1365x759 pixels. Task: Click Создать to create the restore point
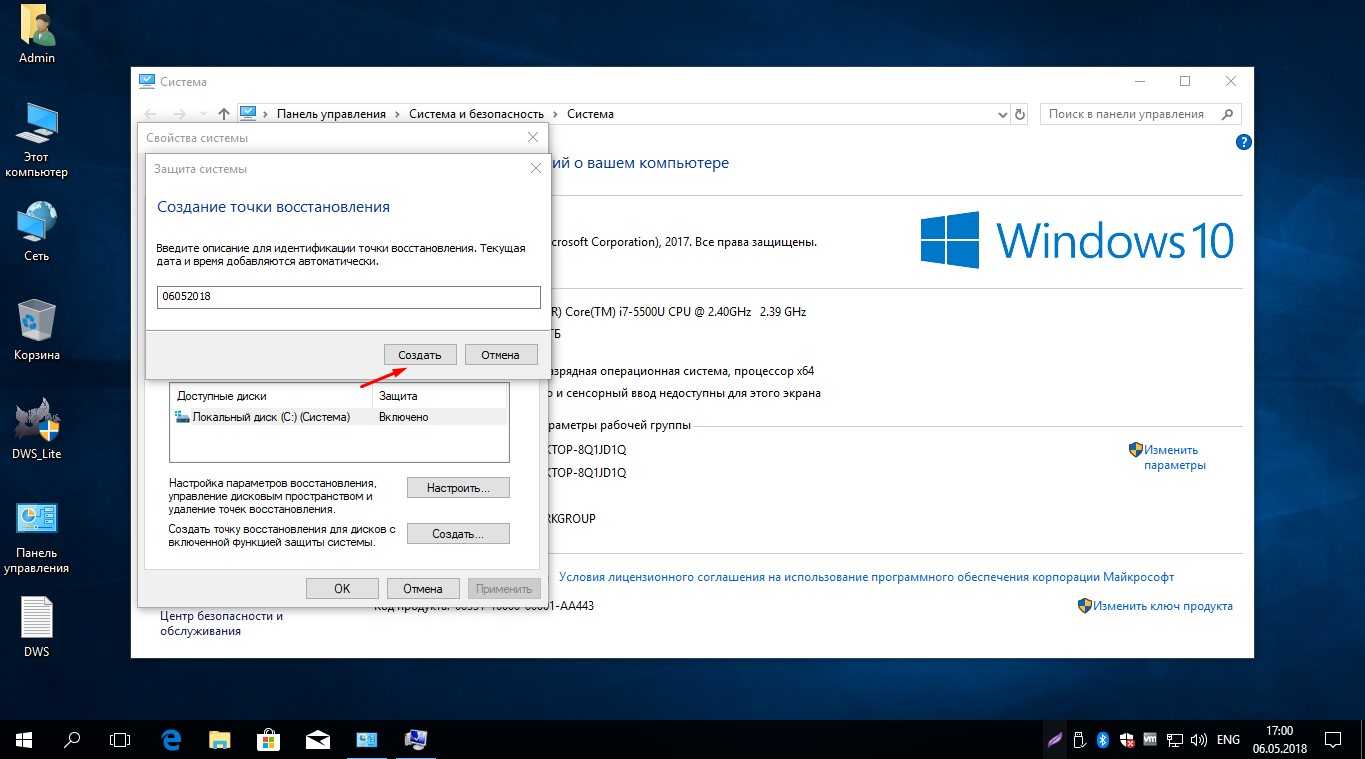click(x=420, y=355)
